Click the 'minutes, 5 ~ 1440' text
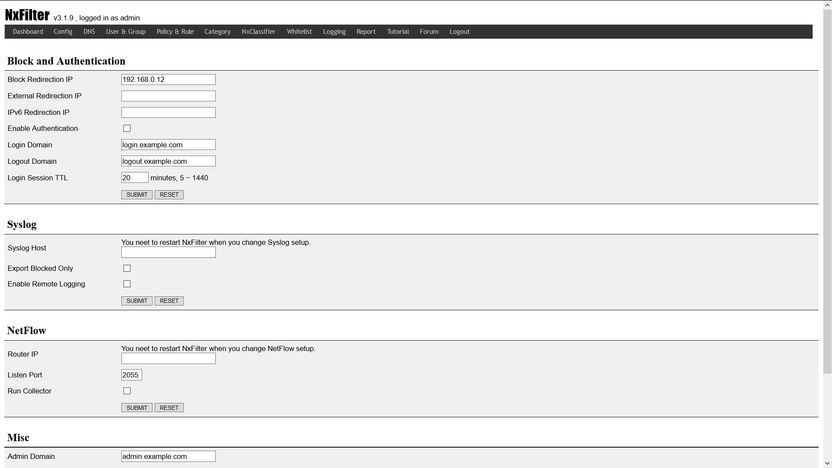The width and height of the screenshot is (832, 468). pyautogui.click(x=179, y=178)
